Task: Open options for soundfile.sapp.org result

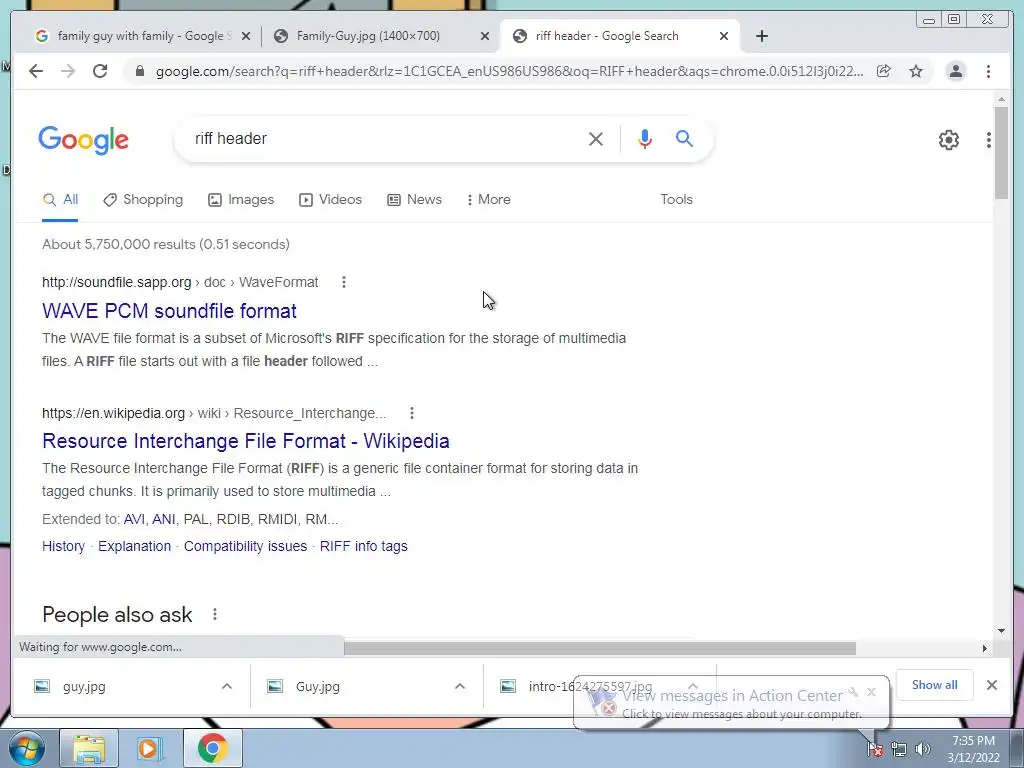Action: tap(344, 282)
